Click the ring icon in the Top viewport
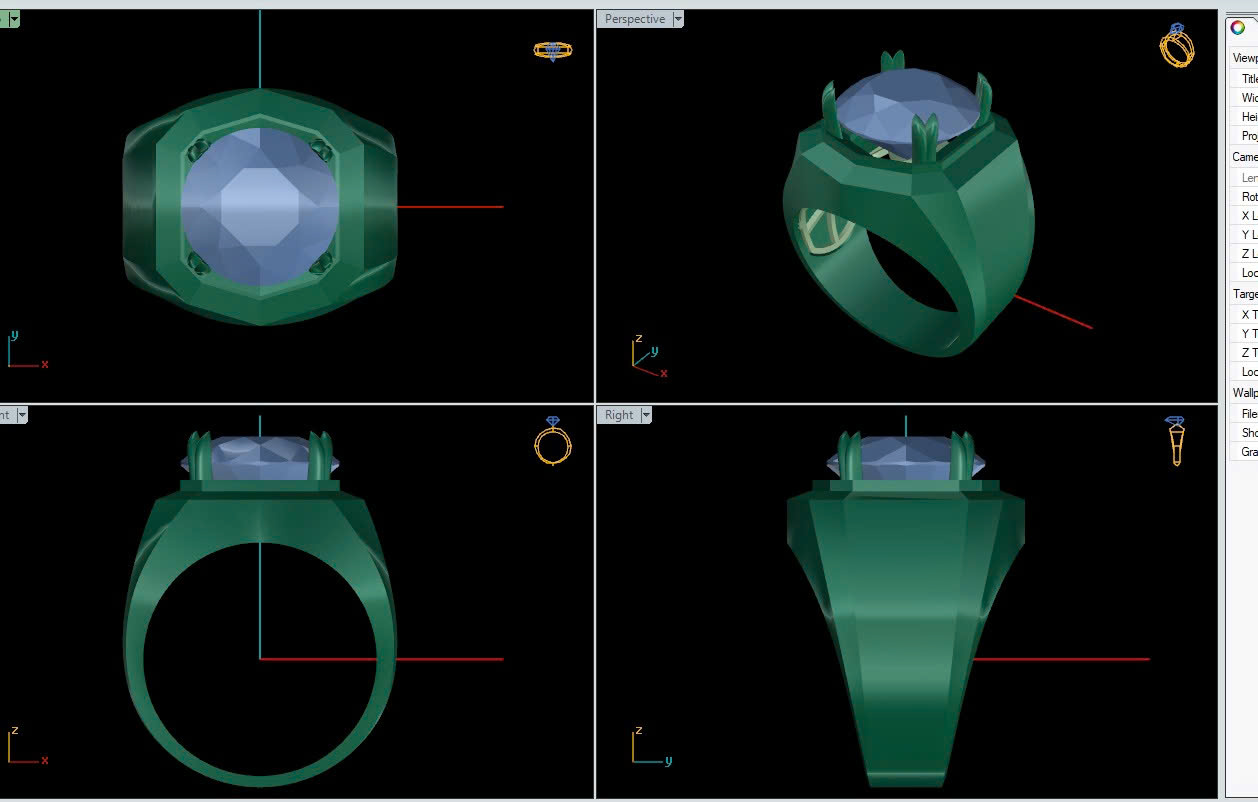Viewport: 1258px width, 802px height. click(x=552, y=50)
